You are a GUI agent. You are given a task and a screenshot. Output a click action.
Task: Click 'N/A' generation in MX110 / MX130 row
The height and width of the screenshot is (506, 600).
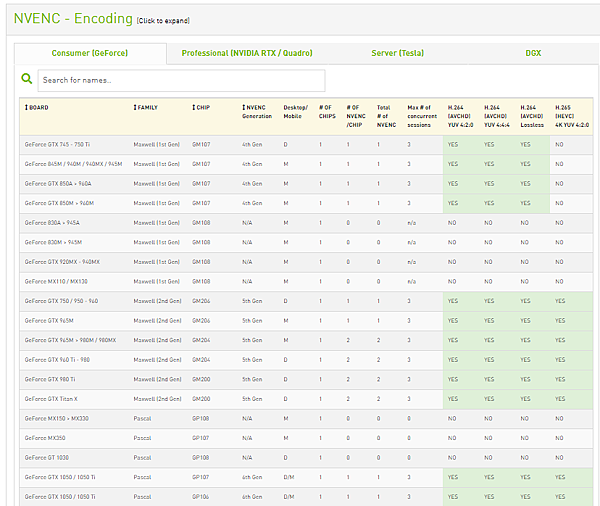(x=247, y=281)
